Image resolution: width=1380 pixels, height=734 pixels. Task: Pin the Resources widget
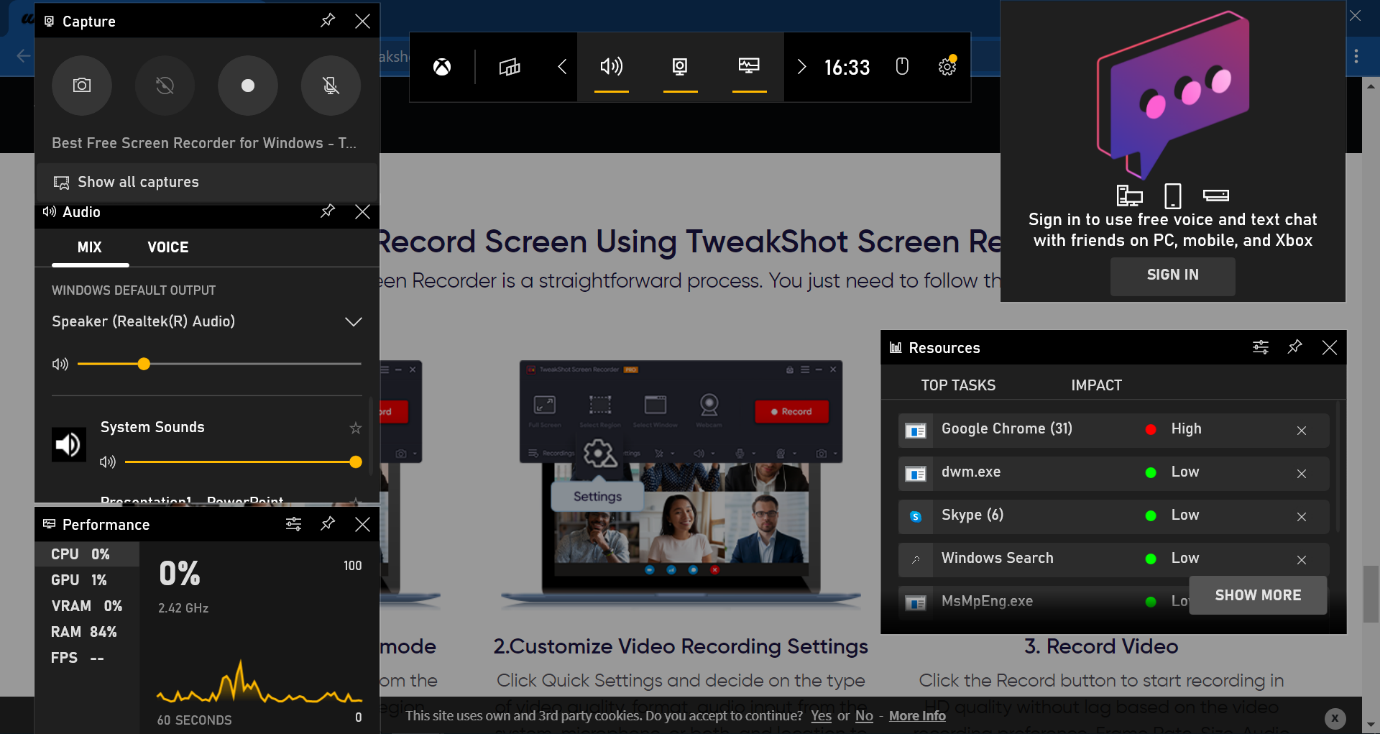pos(1295,347)
